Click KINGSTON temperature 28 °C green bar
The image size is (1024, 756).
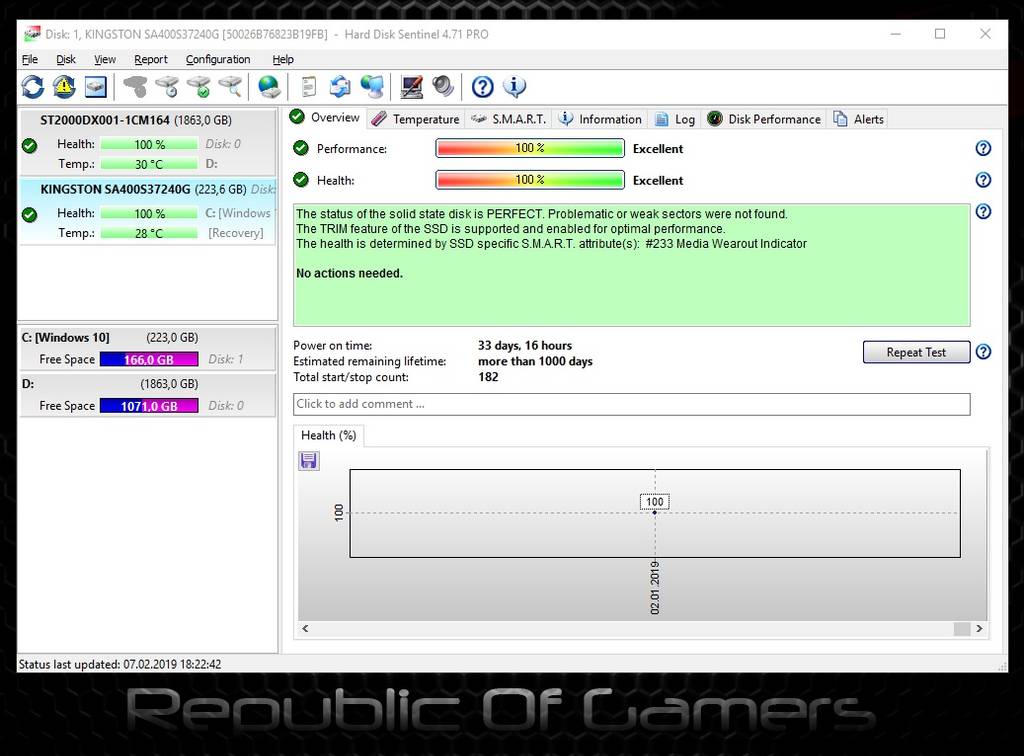coord(149,233)
